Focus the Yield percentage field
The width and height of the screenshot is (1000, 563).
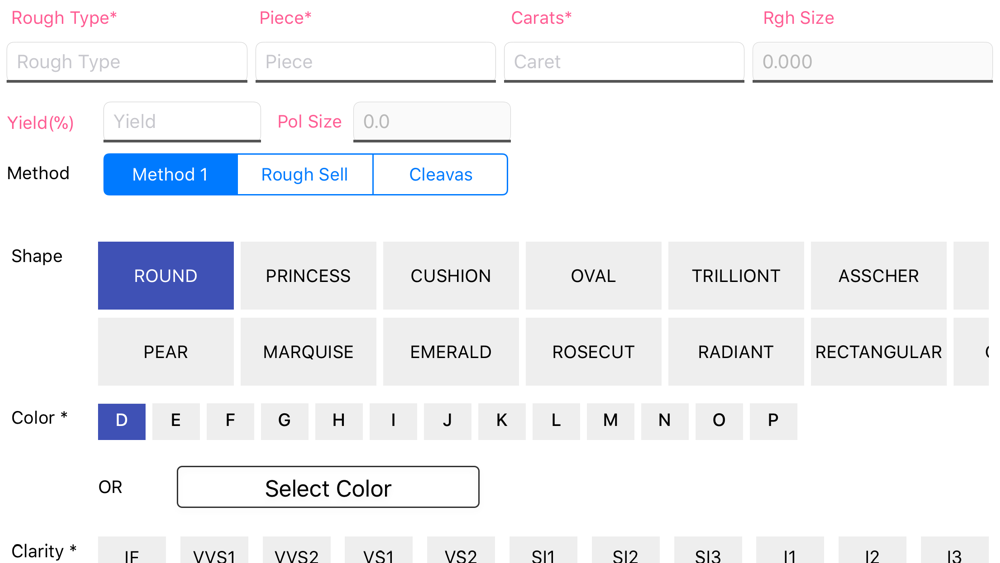[x=182, y=122]
